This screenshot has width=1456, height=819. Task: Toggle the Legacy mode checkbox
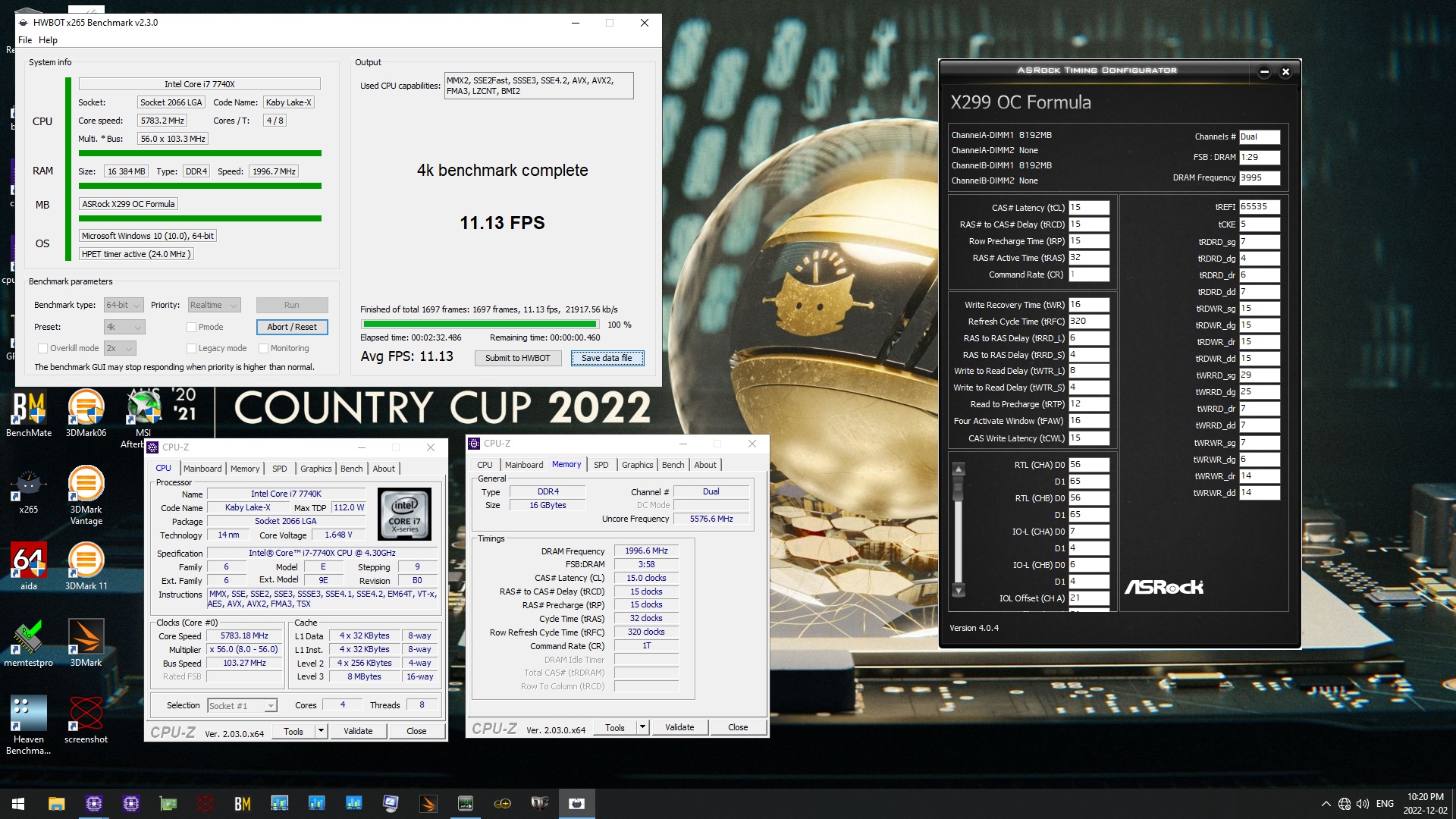[x=192, y=348]
